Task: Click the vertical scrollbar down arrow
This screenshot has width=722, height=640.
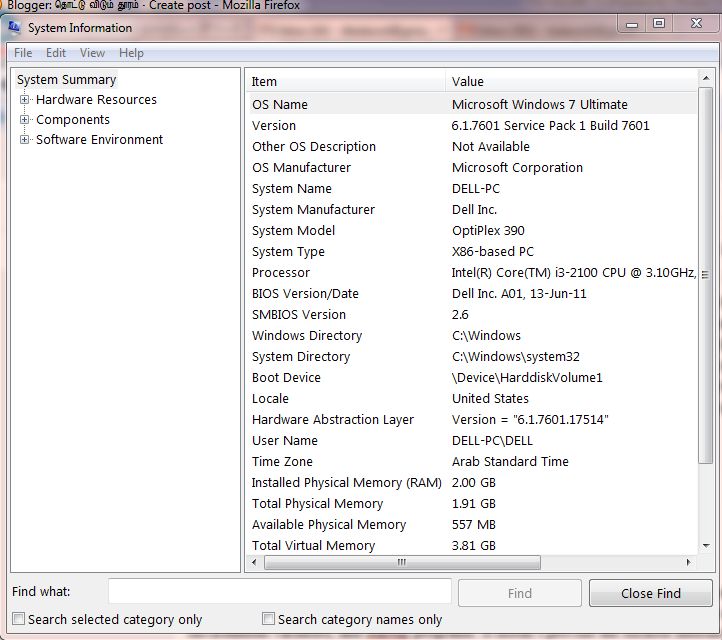Action: point(705,546)
